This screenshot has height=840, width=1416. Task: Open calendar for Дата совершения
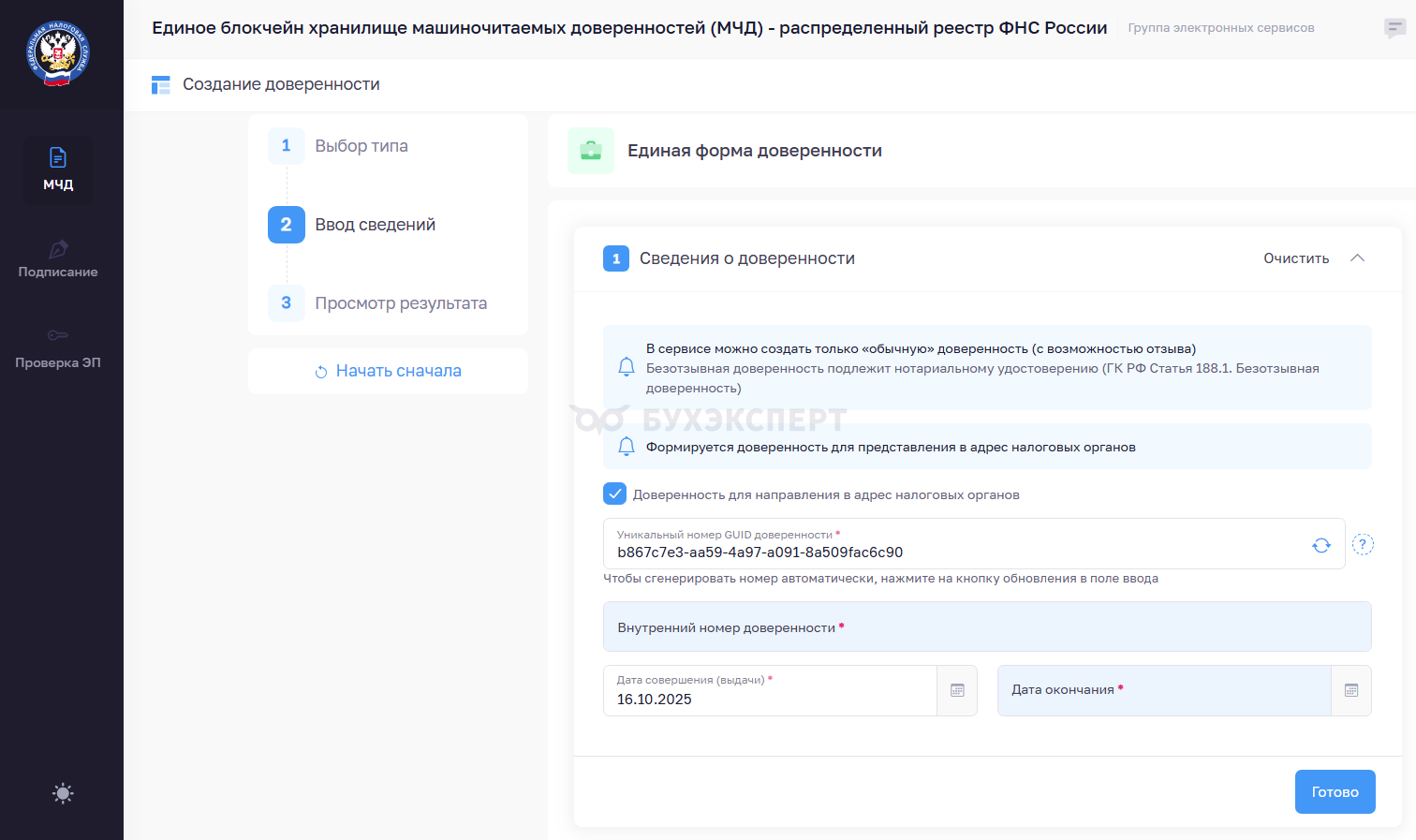point(957,691)
